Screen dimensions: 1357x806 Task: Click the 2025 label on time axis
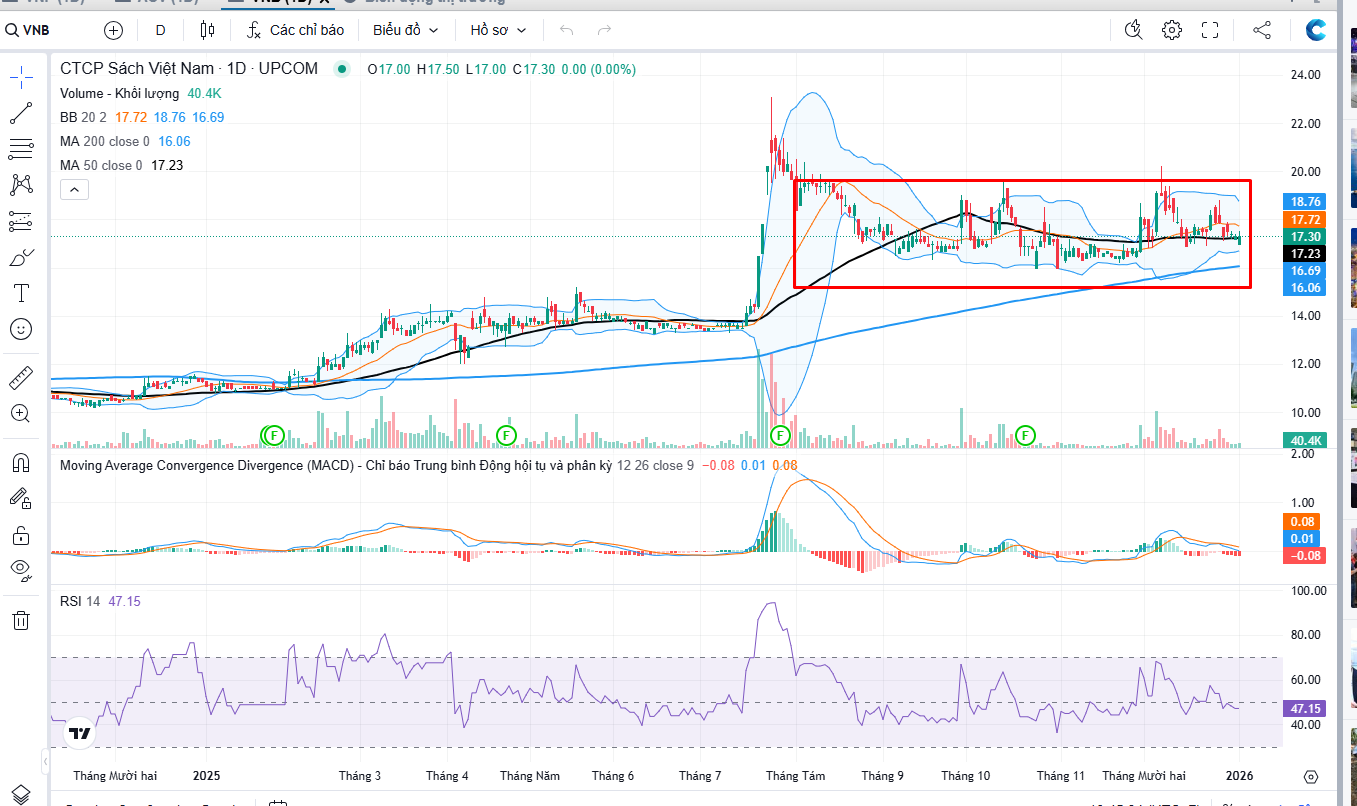click(x=206, y=776)
